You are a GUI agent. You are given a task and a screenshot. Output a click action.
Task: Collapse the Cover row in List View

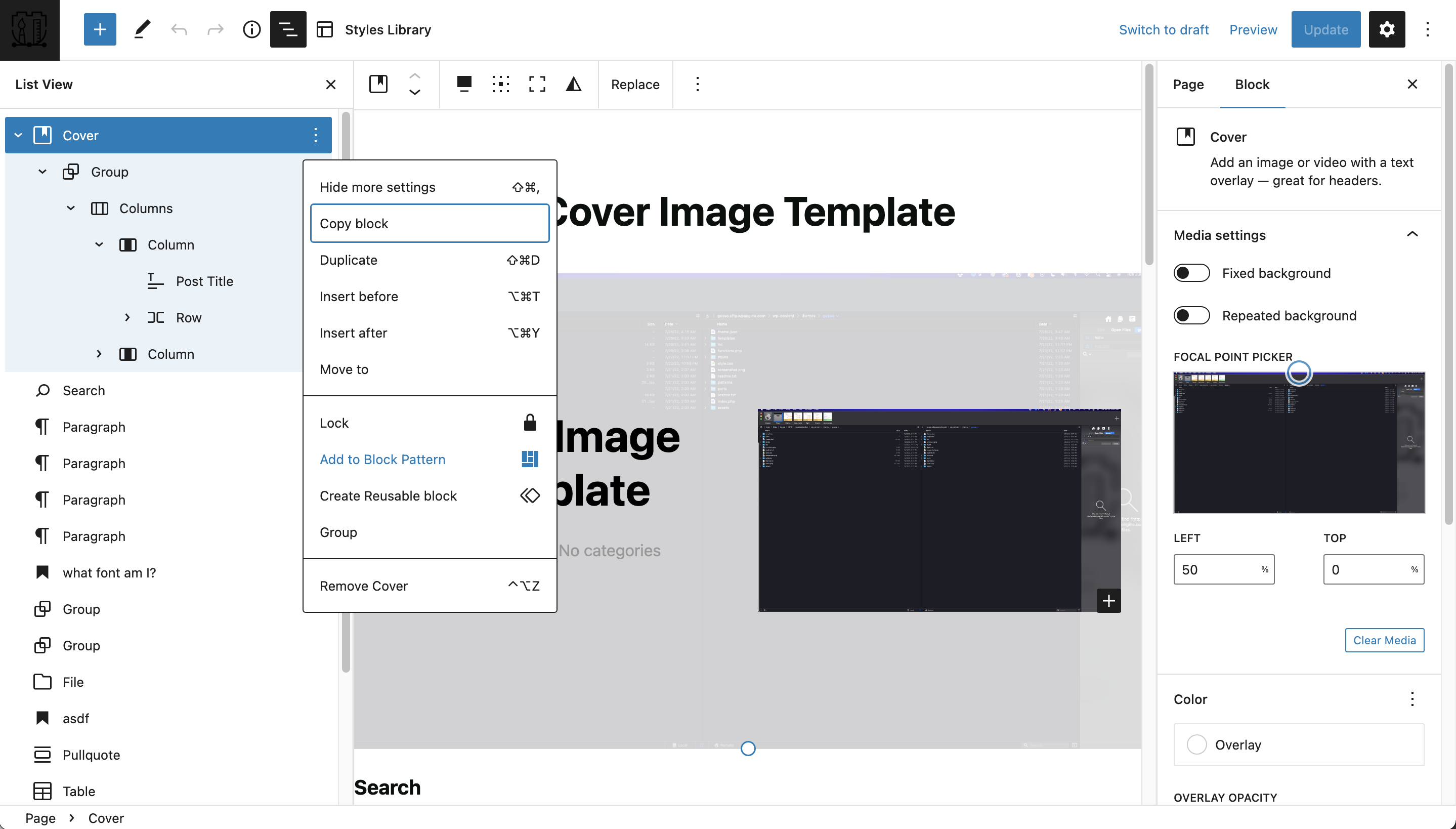pos(18,135)
